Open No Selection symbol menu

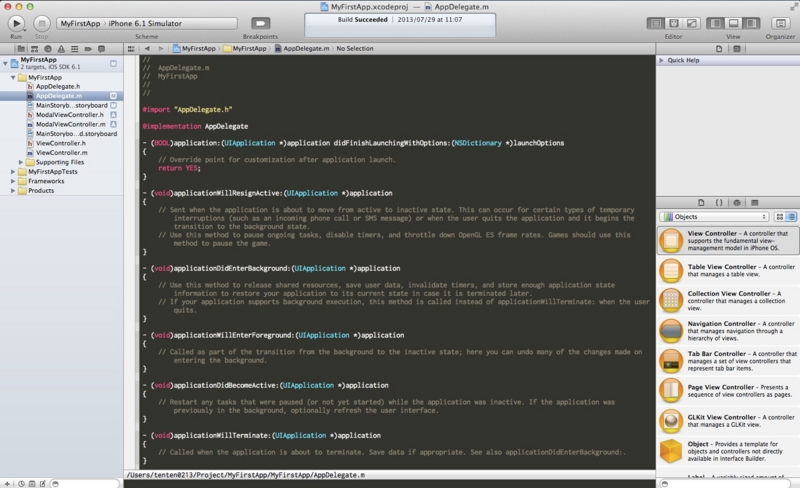coord(355,48)
